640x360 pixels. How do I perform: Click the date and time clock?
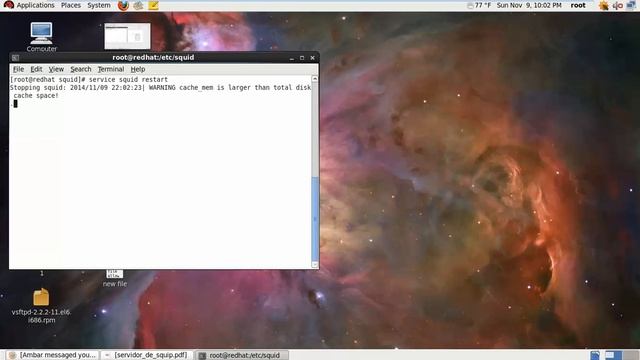[x=529, y=5]
